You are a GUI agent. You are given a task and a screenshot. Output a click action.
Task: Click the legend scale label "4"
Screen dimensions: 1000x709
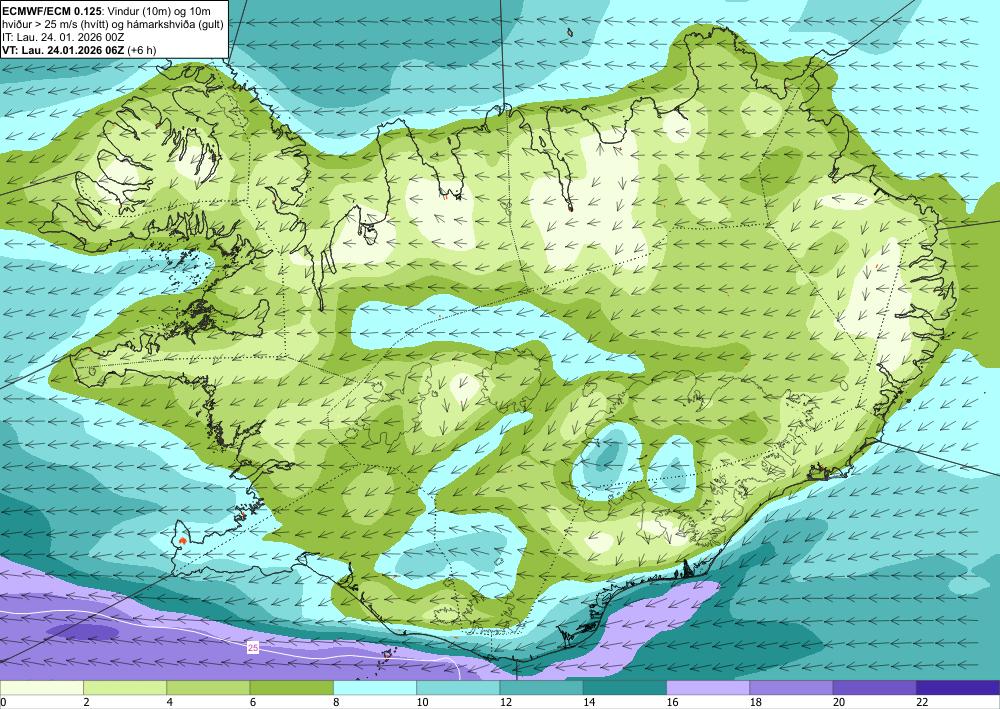(x=170, y=702)
